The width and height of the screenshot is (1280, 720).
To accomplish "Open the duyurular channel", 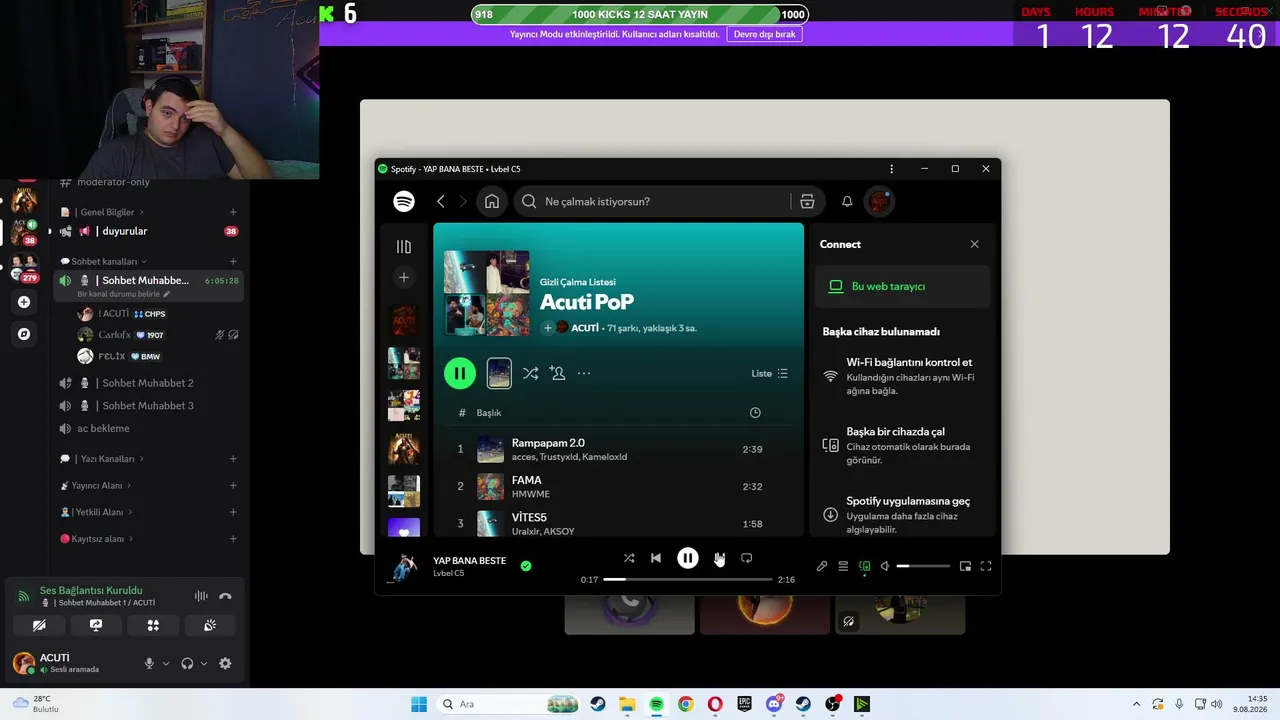I will 149,231.
